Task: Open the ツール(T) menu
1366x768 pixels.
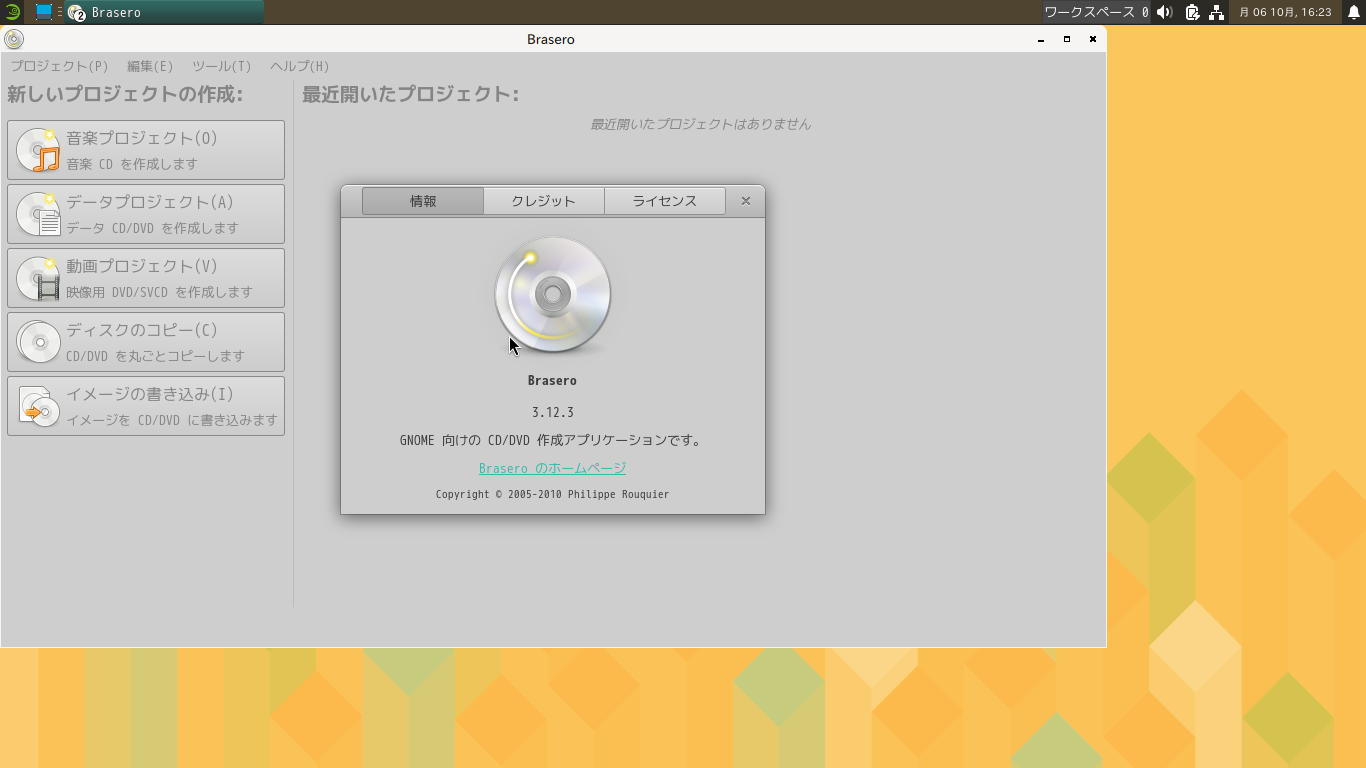Action: coord(221,66)
